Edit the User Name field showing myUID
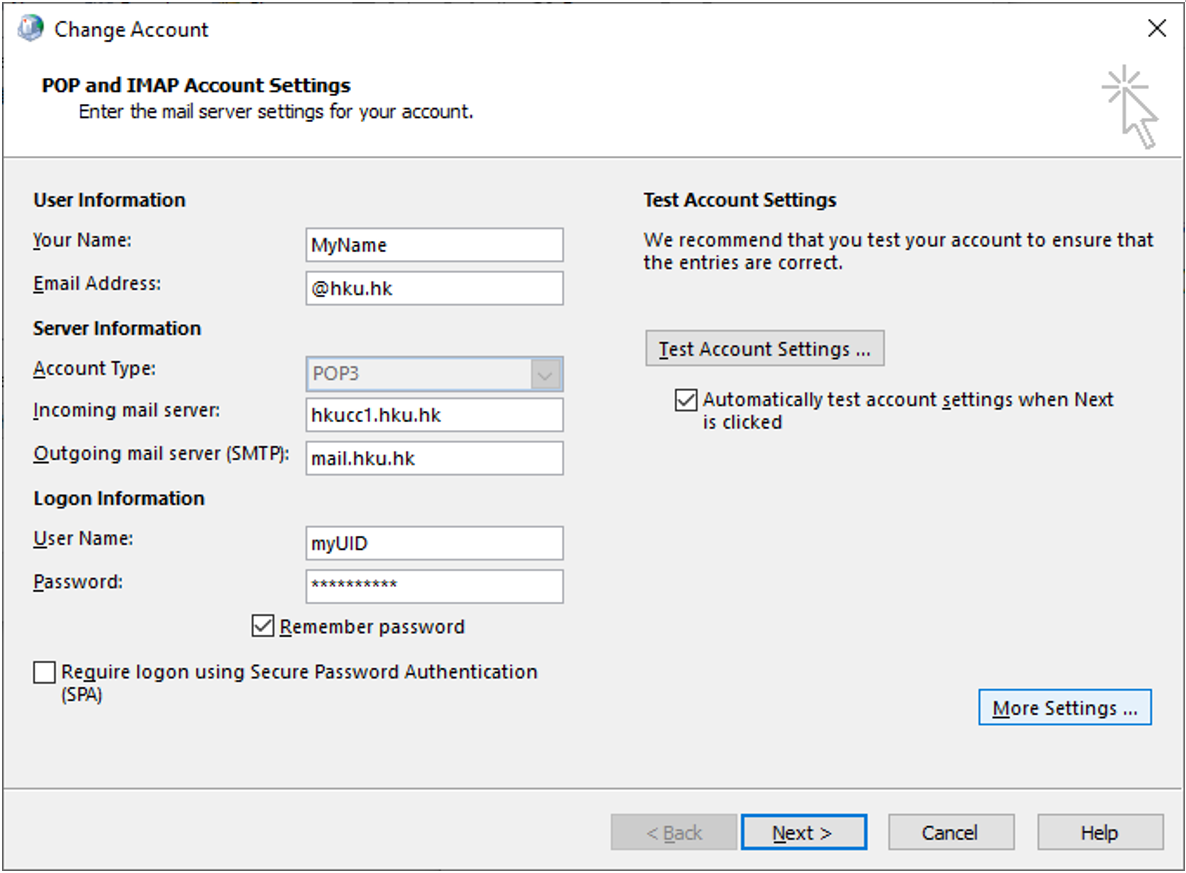Viewport: 1186px width, 873px height. coord(434,542)
